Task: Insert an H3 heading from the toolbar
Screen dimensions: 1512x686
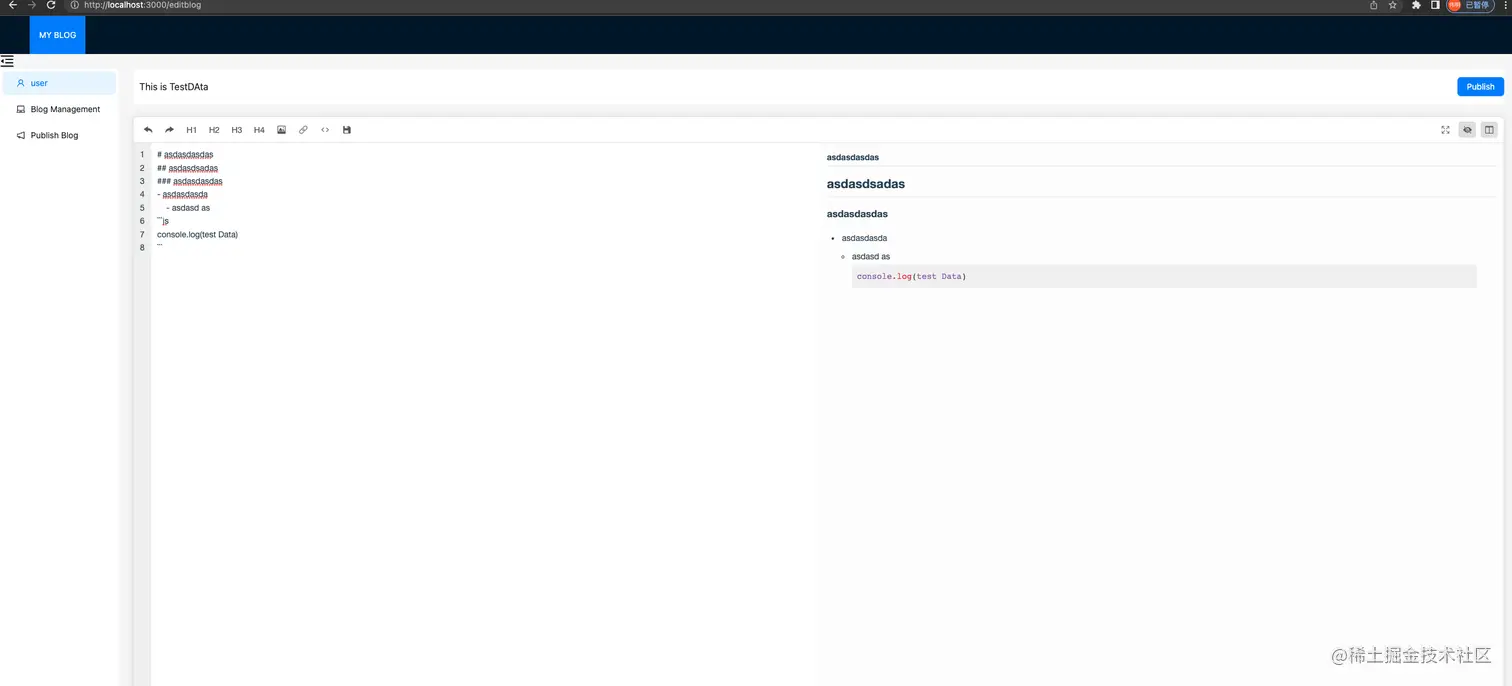Action: (x=237, y=130)
